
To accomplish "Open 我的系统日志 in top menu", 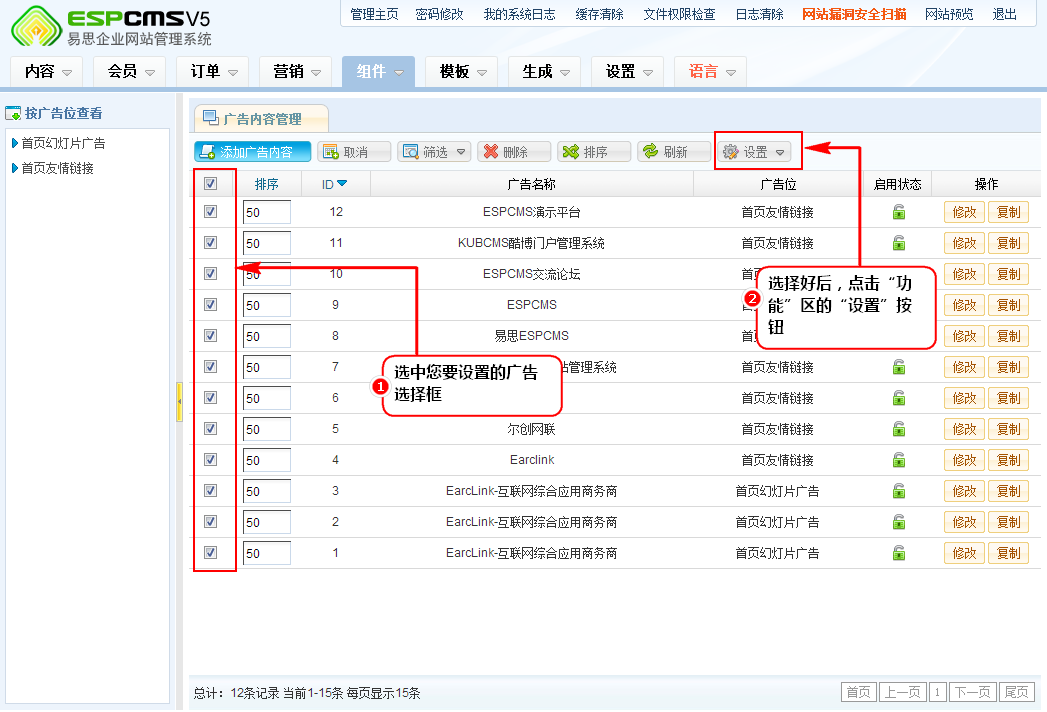I will [519, 14].
